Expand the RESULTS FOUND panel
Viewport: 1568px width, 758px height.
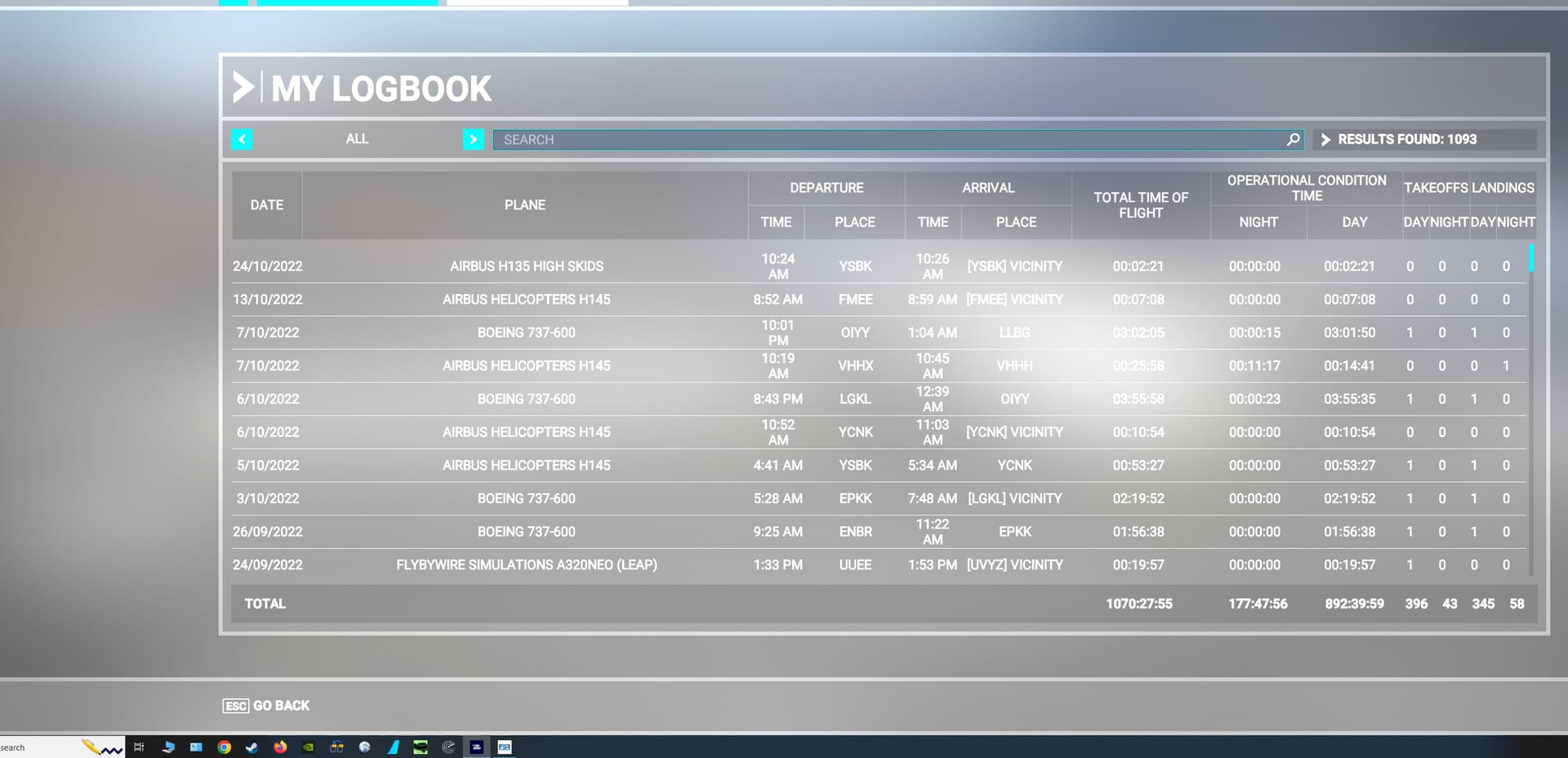click(x=1425, y=139)
